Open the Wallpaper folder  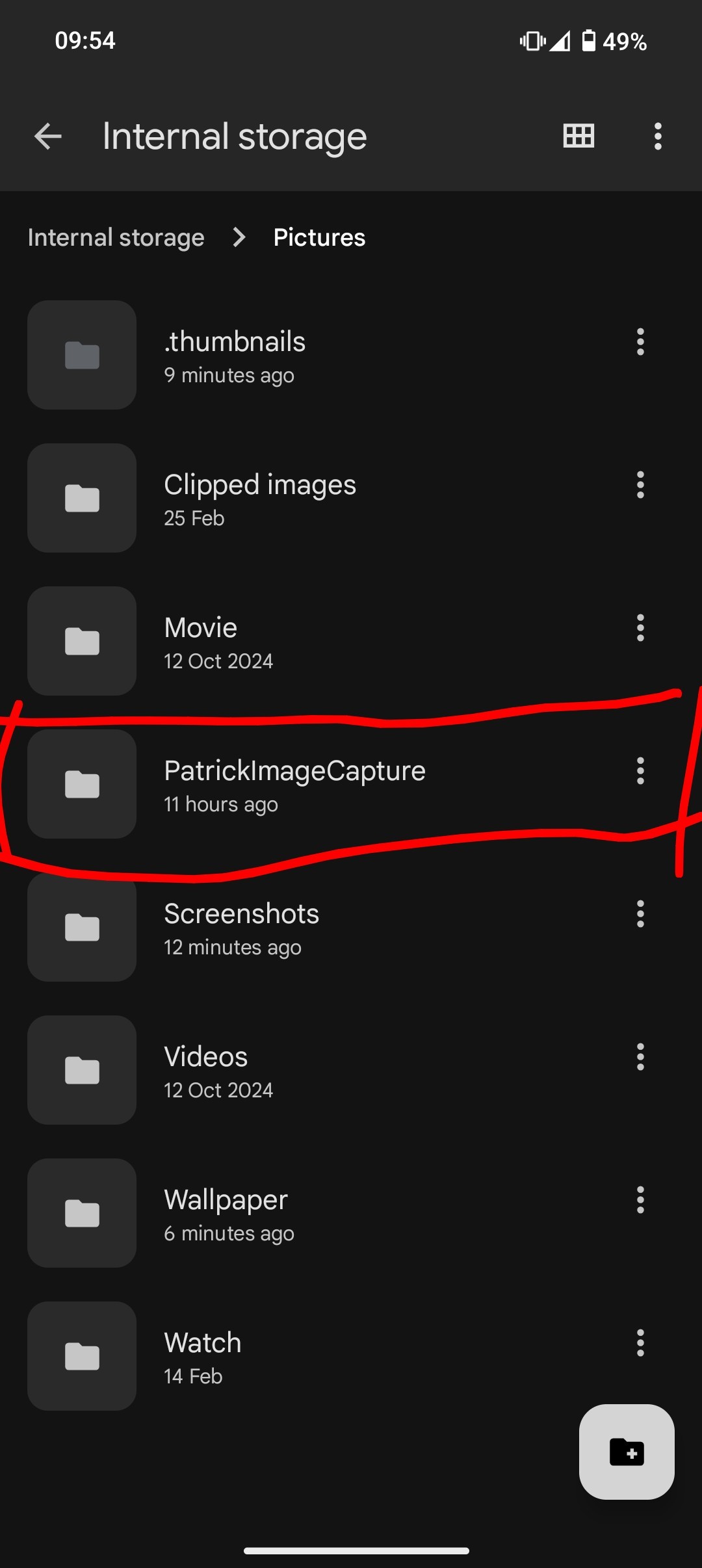click(x=226, y=1213)
